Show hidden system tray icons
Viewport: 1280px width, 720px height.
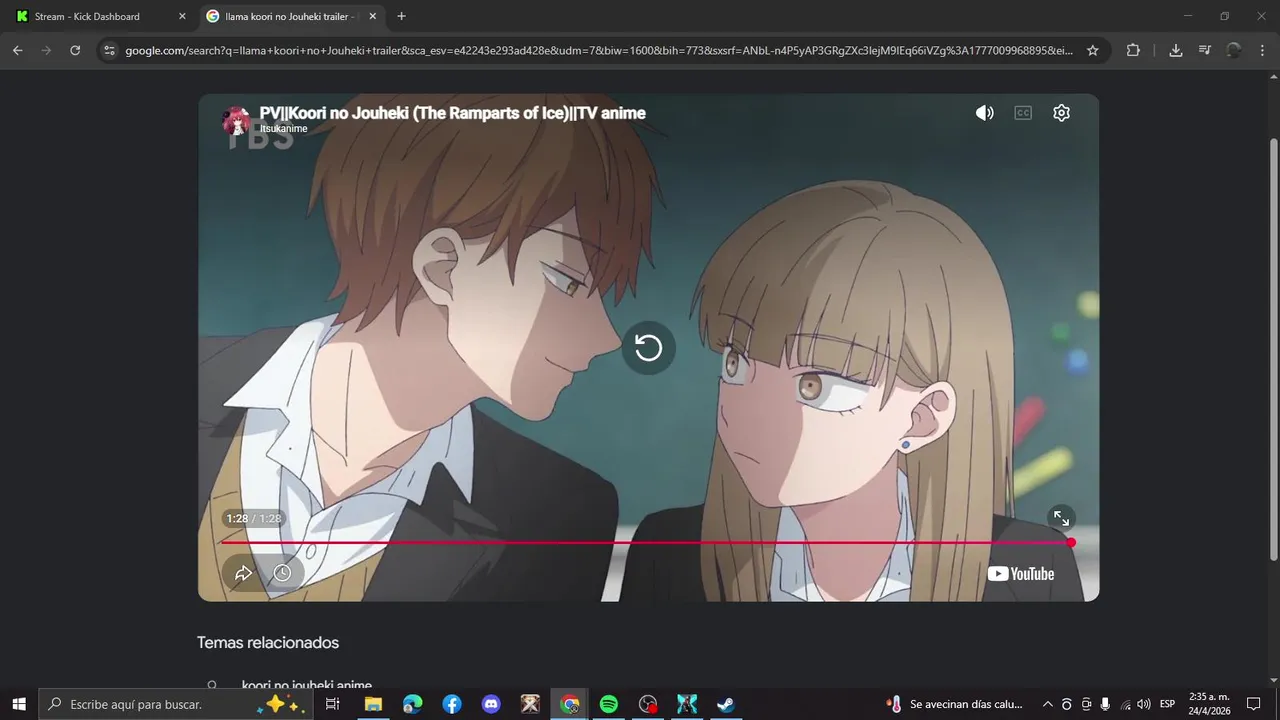(1048, 704)
